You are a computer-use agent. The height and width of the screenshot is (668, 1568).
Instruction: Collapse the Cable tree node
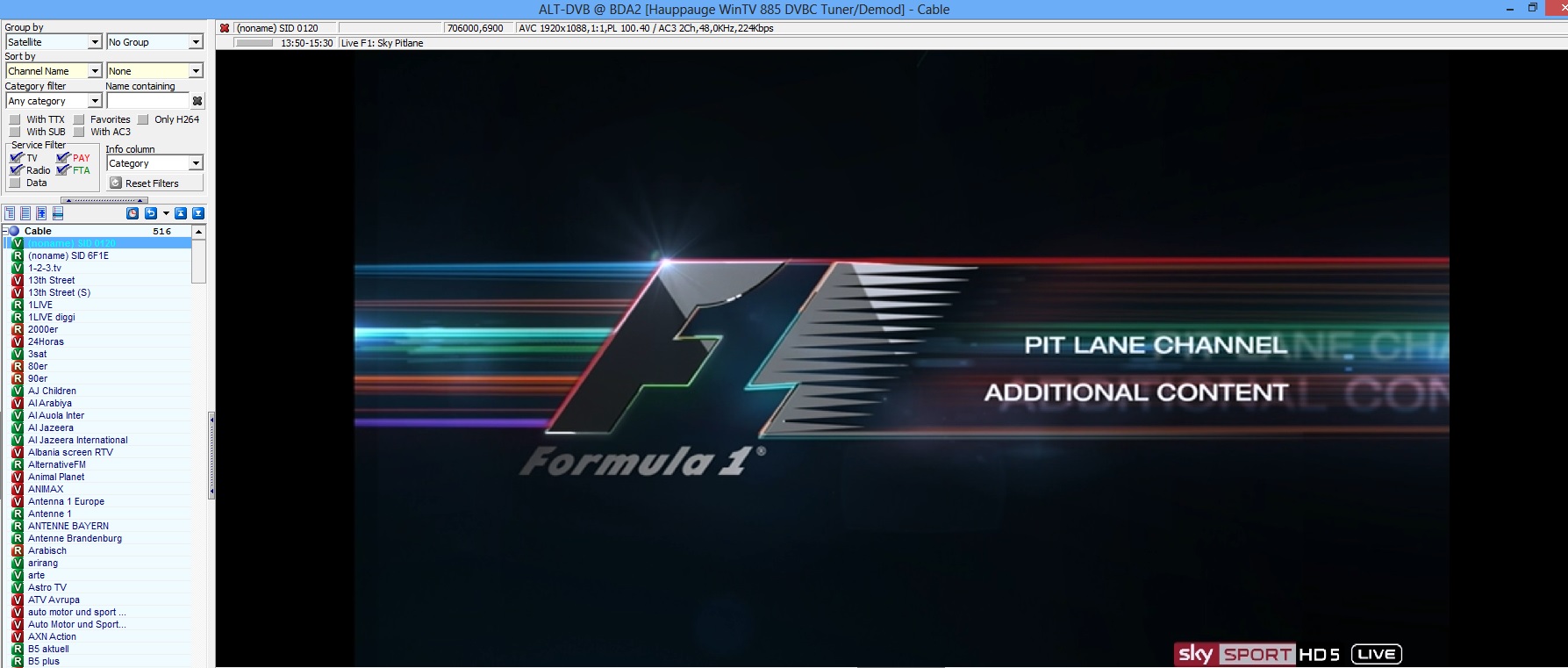[4, 231]
